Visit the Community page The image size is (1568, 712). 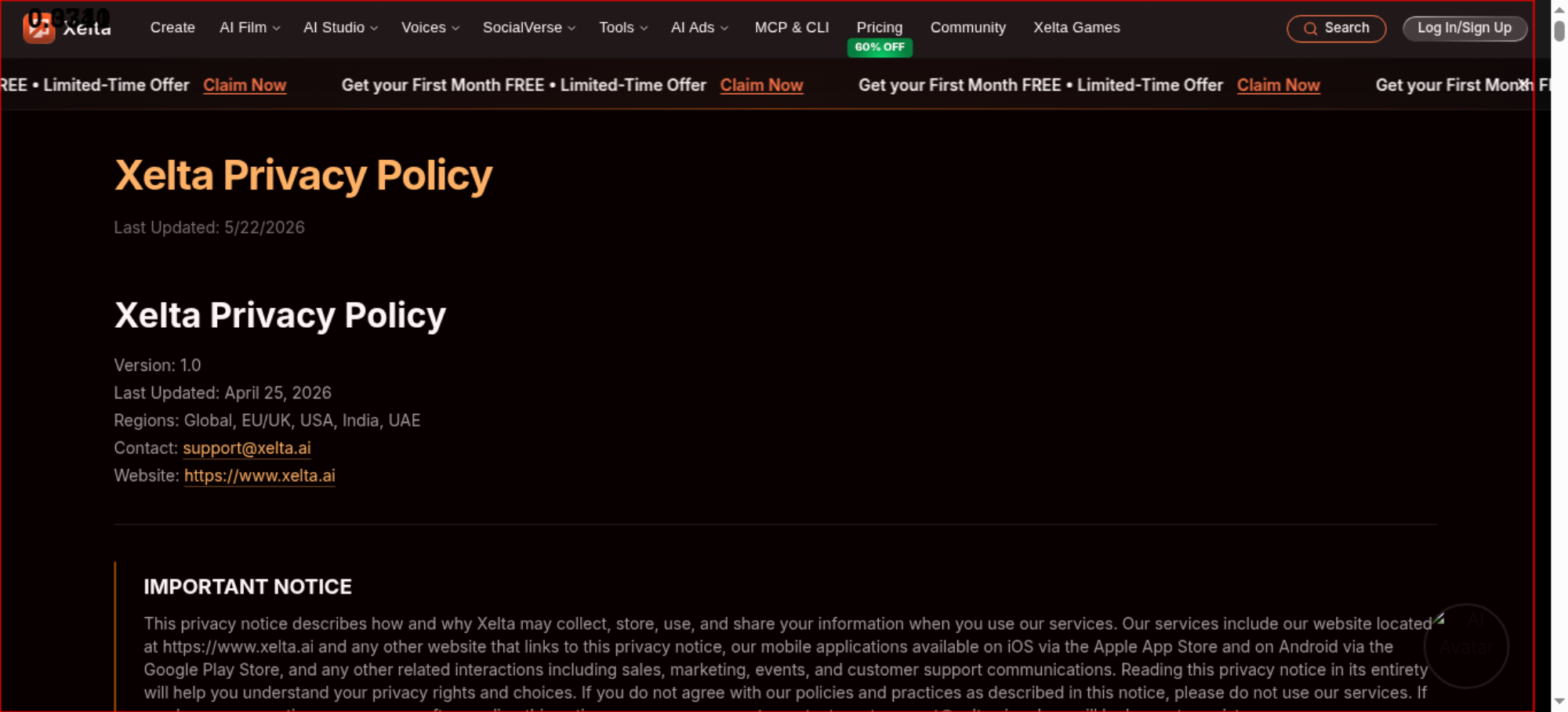pos(968,27)
